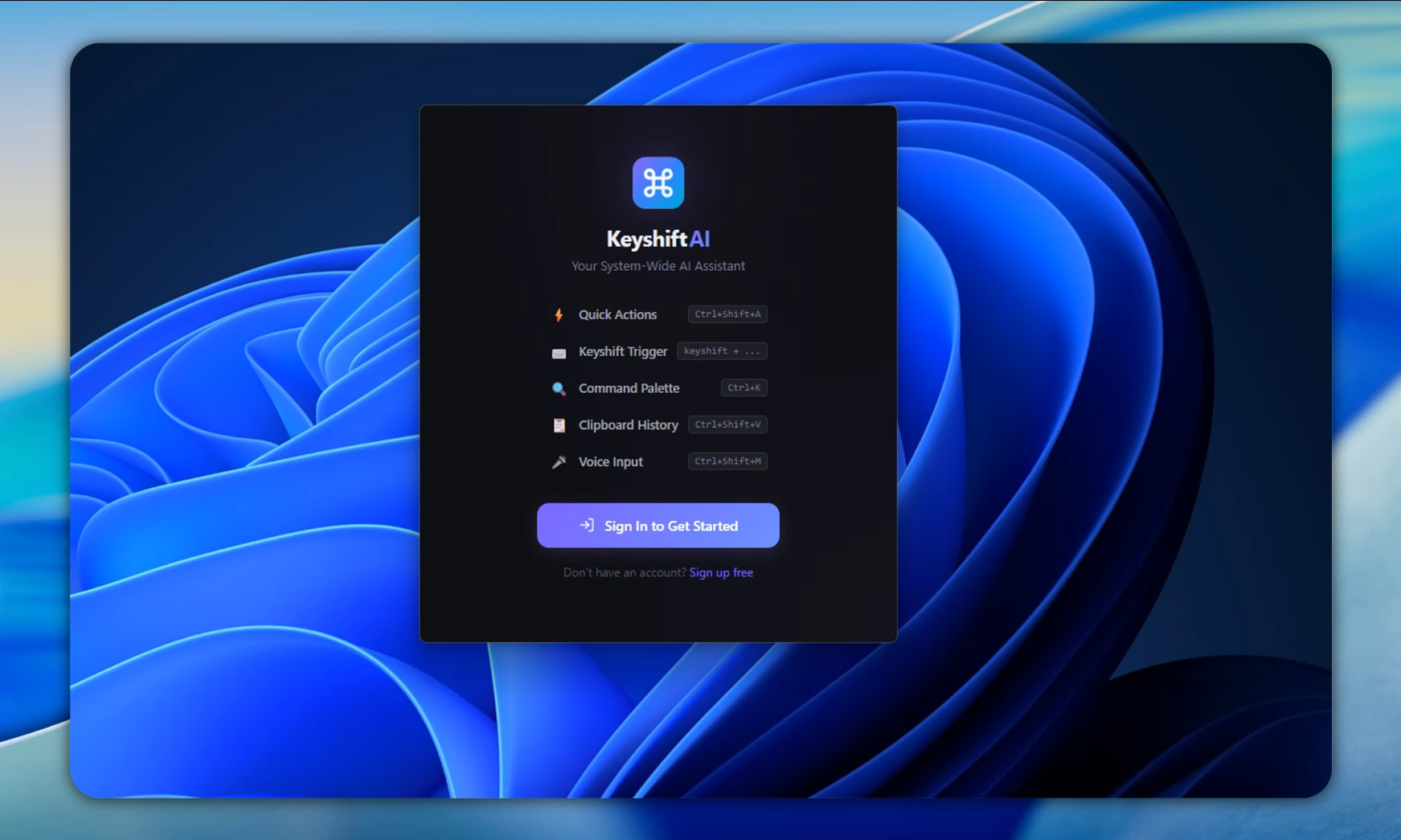Screen dimensions: 1401x840
Task: Select the Quick Actions label
Action: [617, 314]
